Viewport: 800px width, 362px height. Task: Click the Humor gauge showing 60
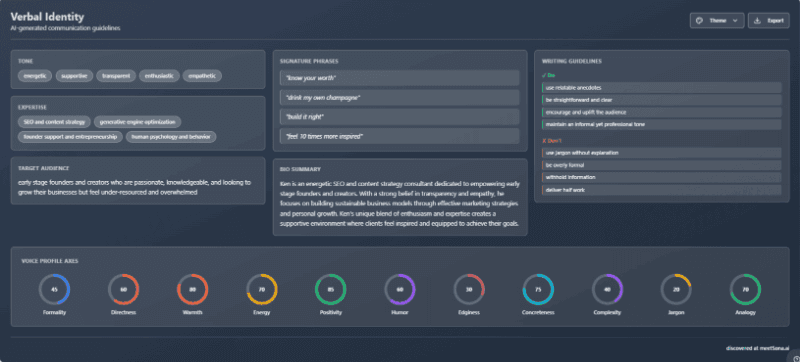(400, 289)
